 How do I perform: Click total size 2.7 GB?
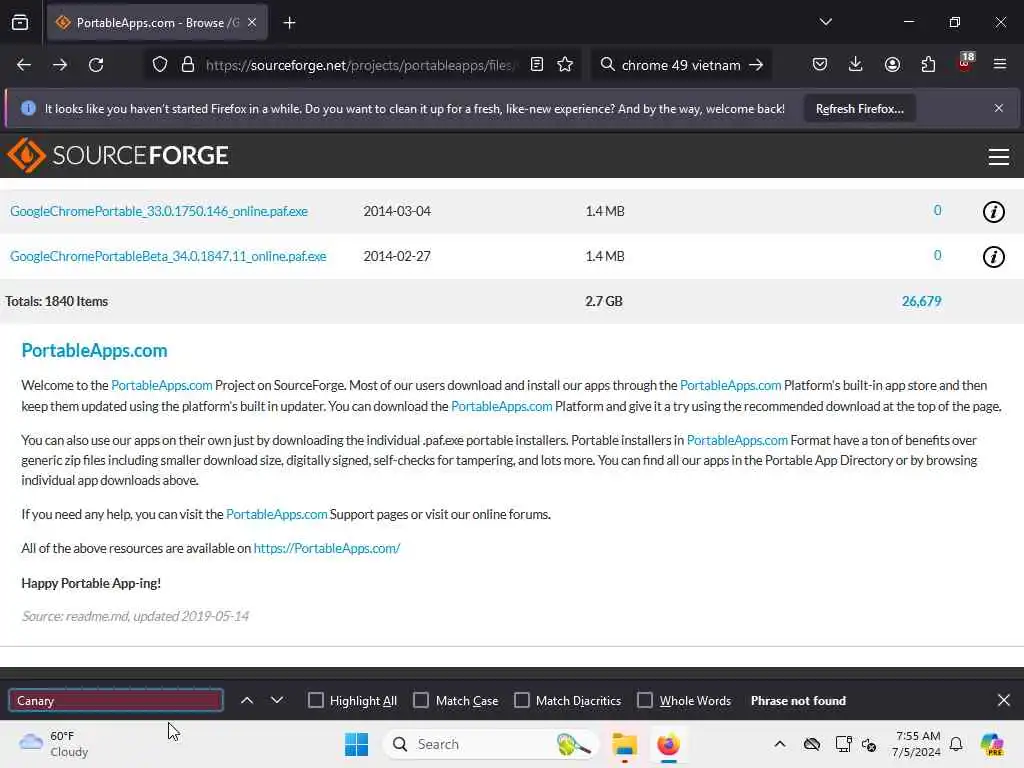(604, 301)
